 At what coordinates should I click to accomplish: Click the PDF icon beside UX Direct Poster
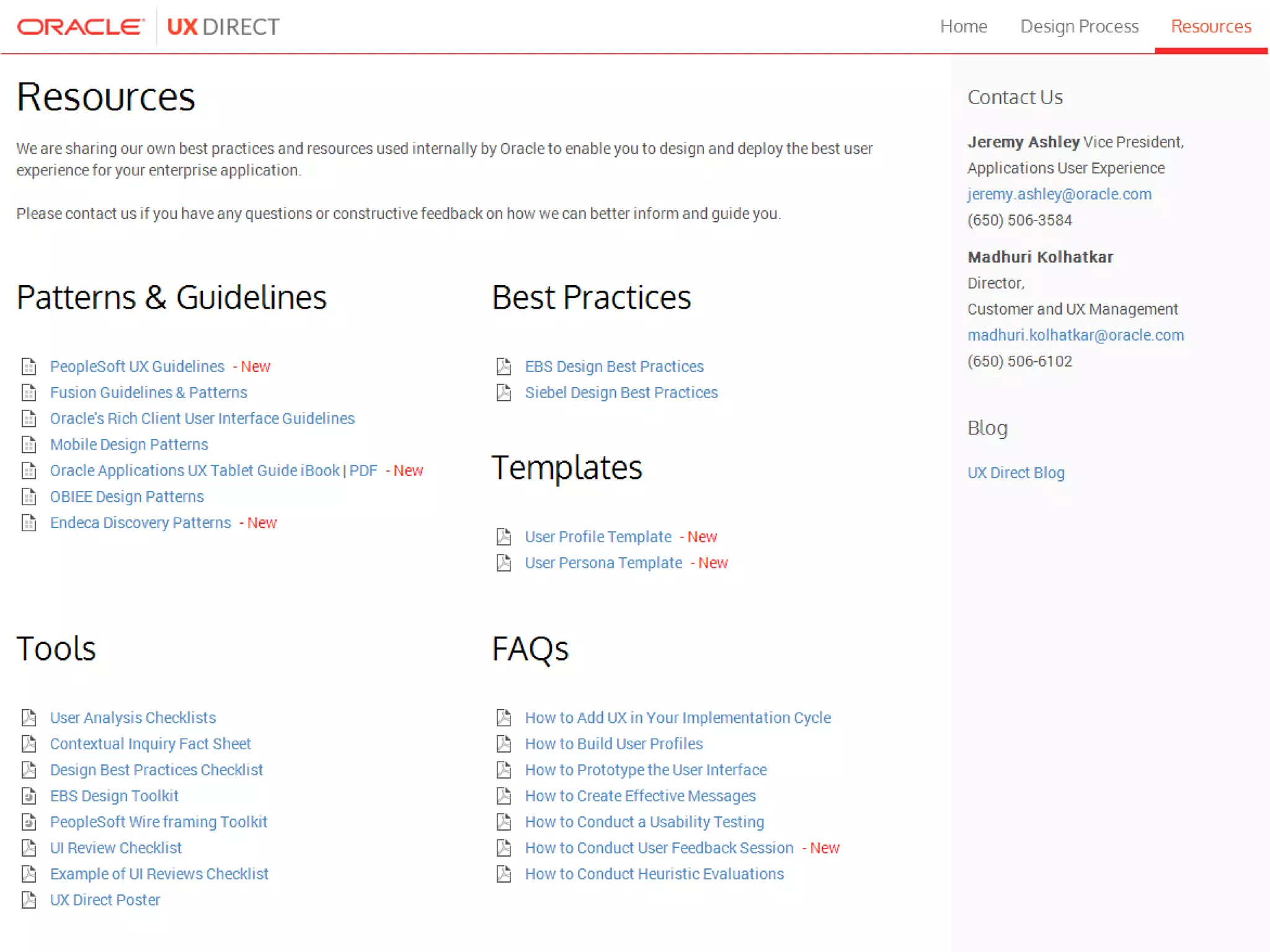(29, 900)
